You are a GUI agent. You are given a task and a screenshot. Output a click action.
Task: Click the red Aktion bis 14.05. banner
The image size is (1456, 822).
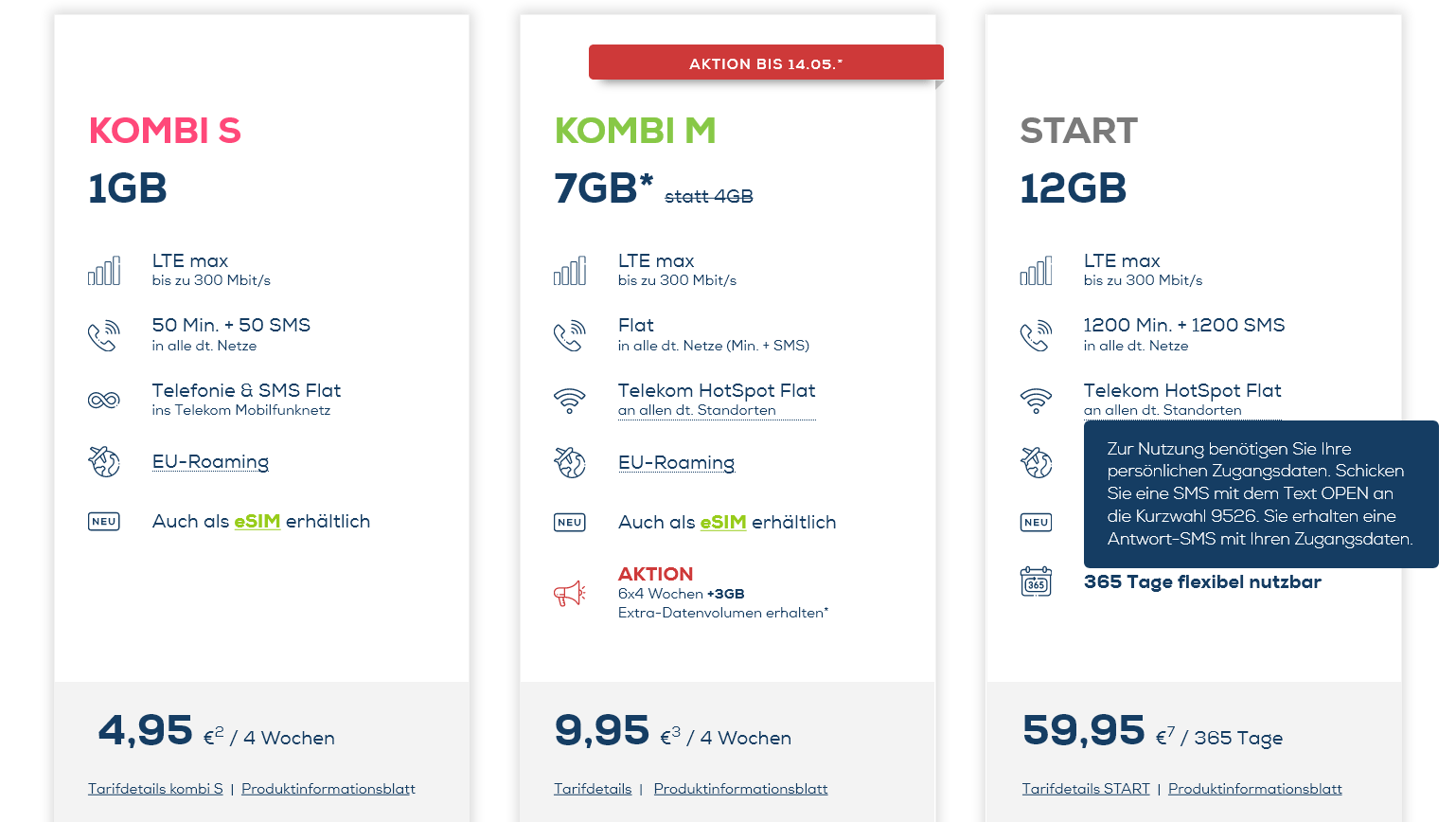[766, 63]
